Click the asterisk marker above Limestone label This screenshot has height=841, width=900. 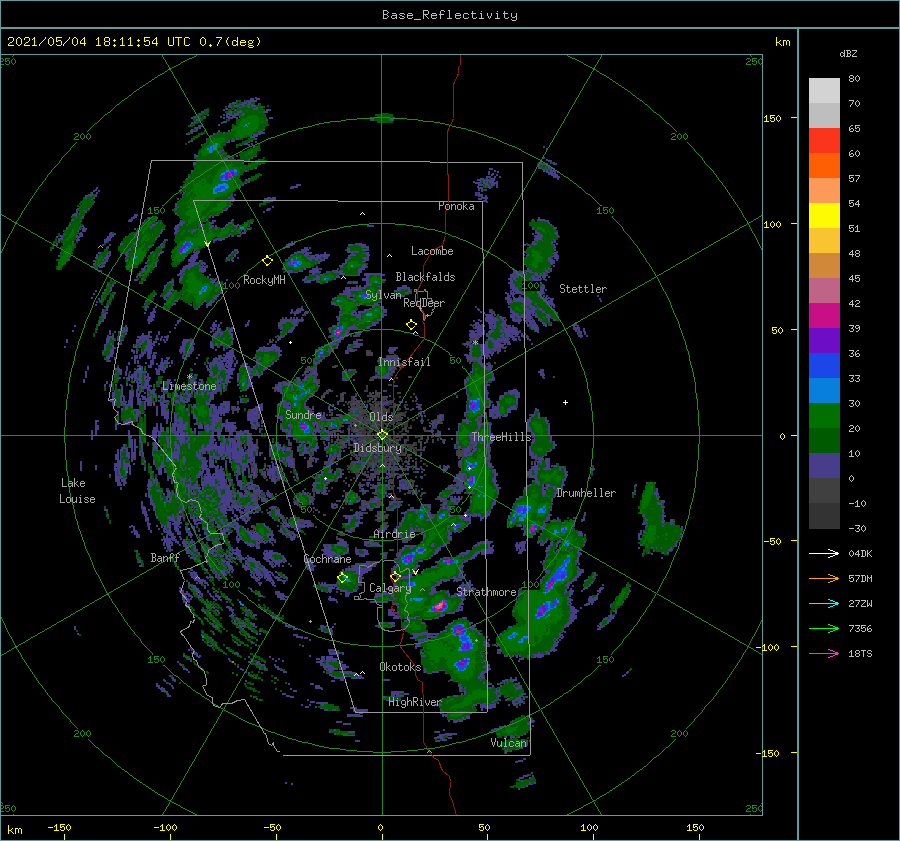pyautogui.click(x=189, y=376)
